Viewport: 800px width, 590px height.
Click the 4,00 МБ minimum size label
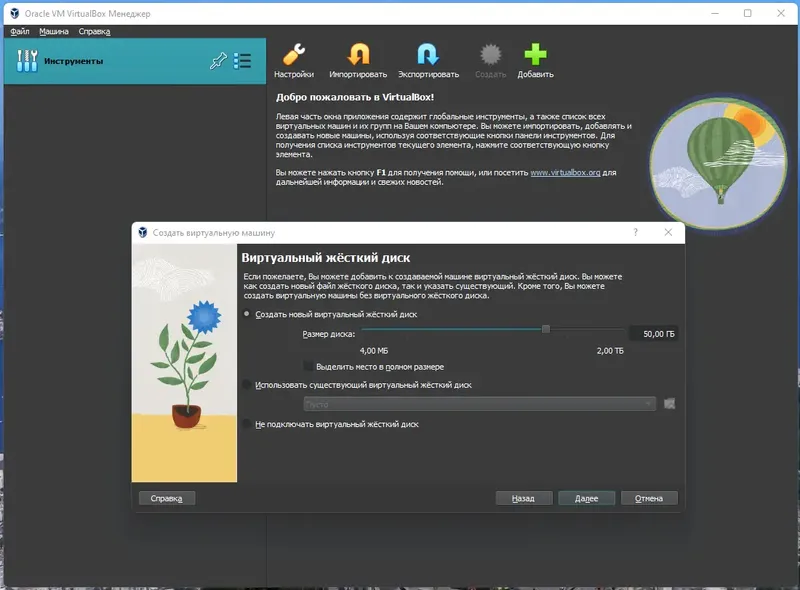tap(374, 351)
